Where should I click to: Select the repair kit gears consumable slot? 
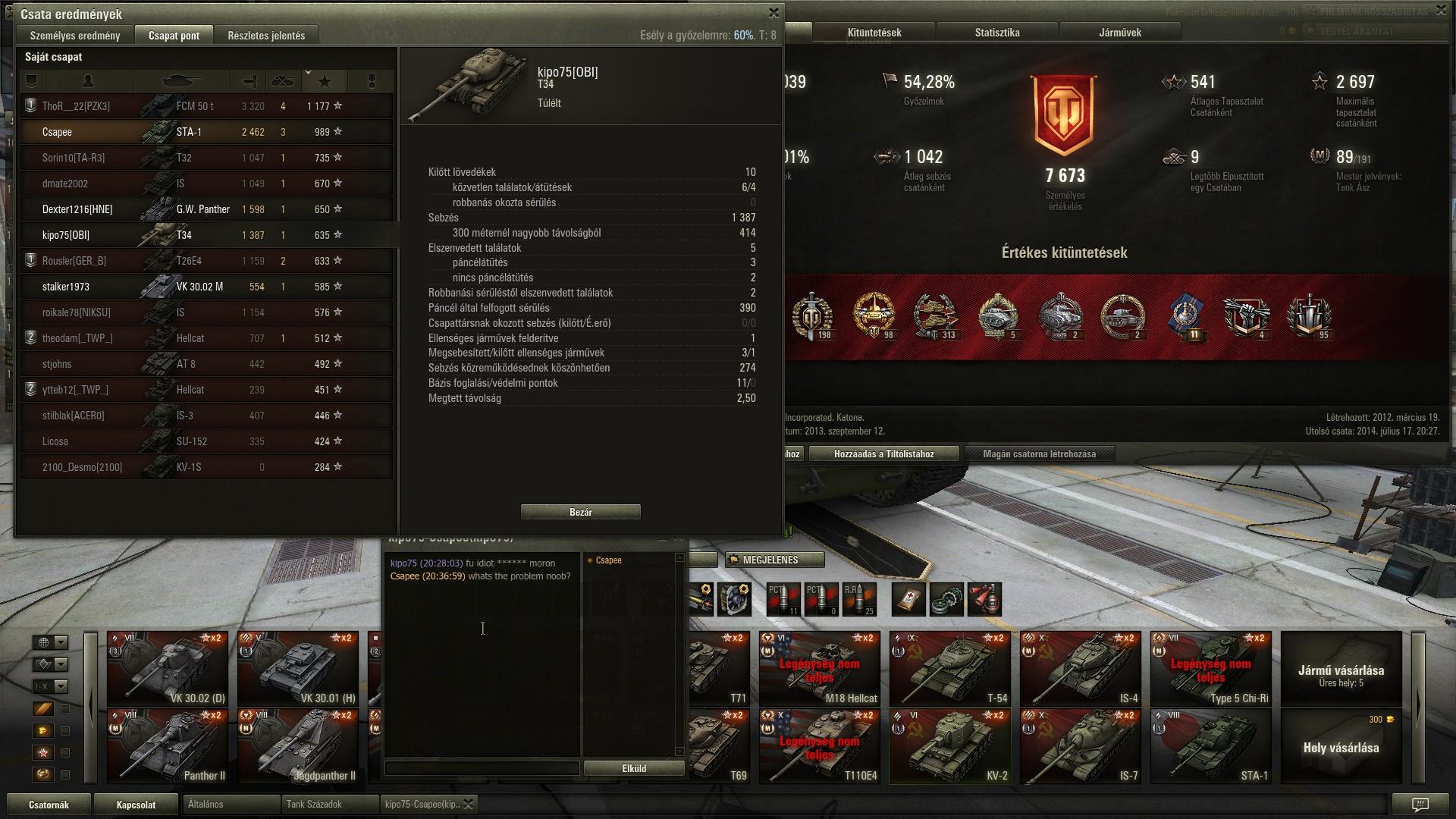coord(946,599)
